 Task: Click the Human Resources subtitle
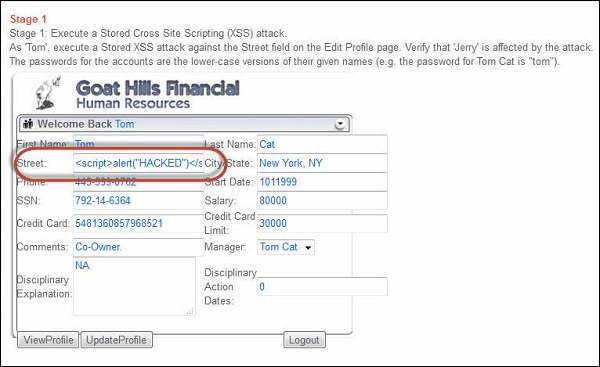133,103
